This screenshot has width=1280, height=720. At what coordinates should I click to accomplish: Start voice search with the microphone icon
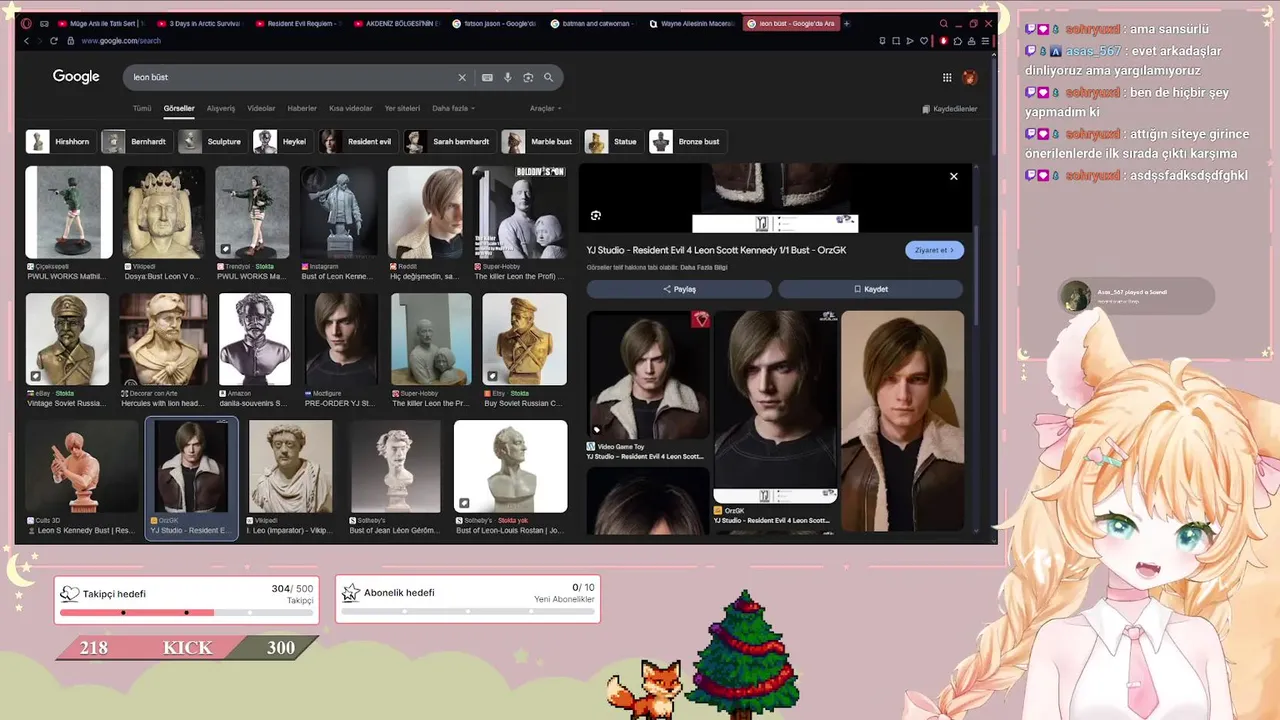point(507,77)
